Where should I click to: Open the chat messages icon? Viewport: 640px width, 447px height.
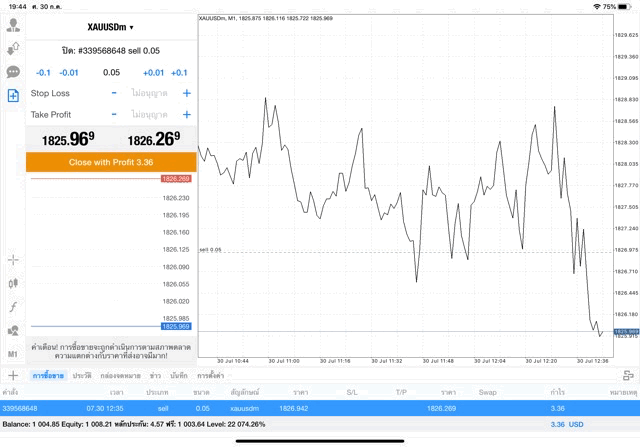13,72
